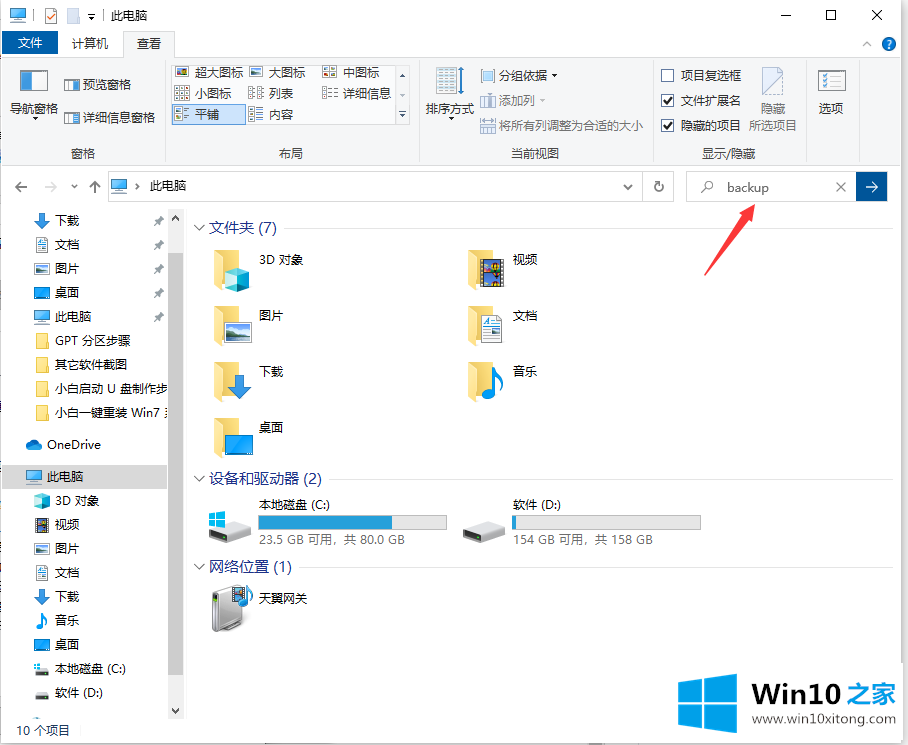
Task: Select 软件 (D:) drive
Action: pyautogui.click(x=582, y=523)
